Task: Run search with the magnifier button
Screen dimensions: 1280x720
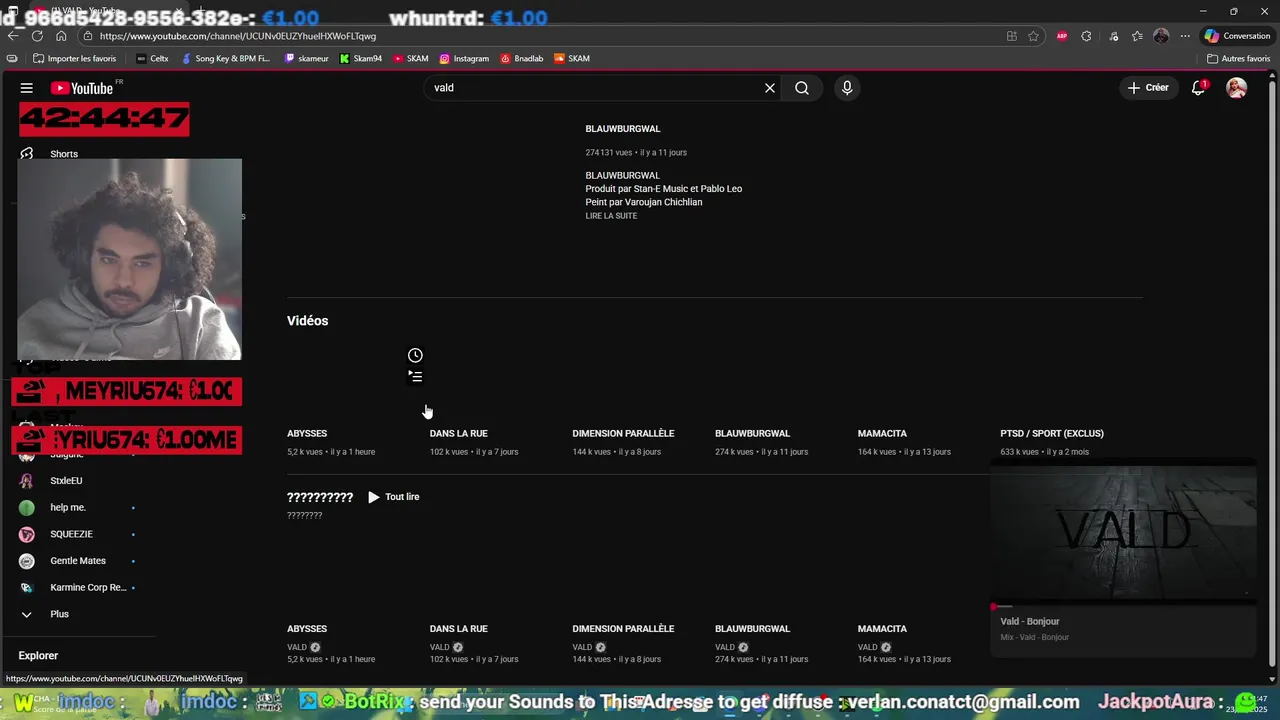Action: coord(802,88)
